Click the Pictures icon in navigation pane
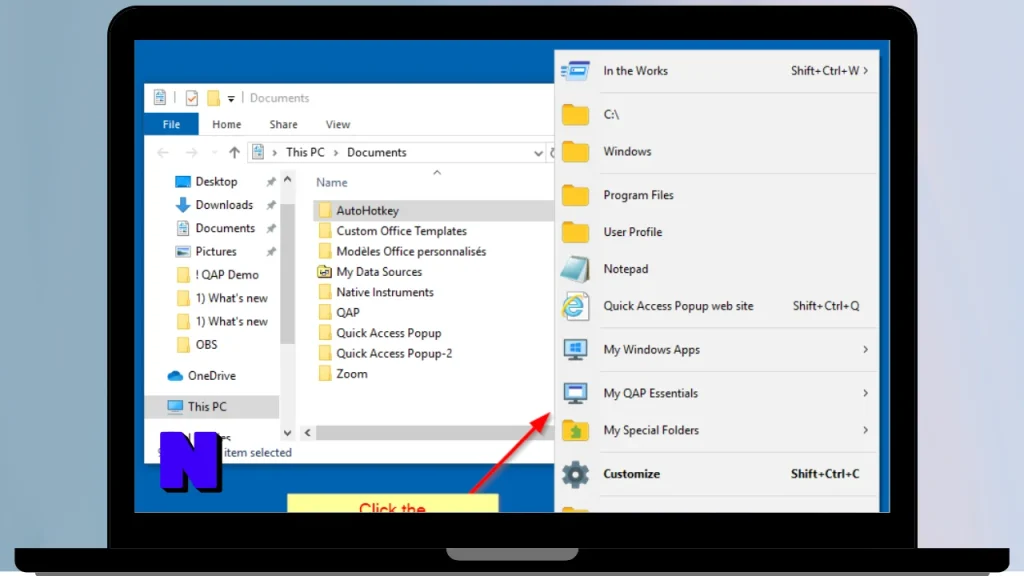 pyautogui.click(x=183, y=251)
